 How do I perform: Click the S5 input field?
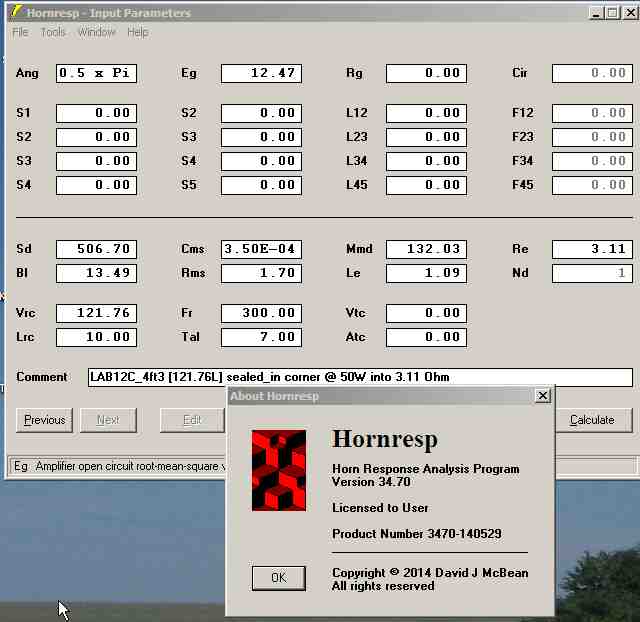coord(261,186)
